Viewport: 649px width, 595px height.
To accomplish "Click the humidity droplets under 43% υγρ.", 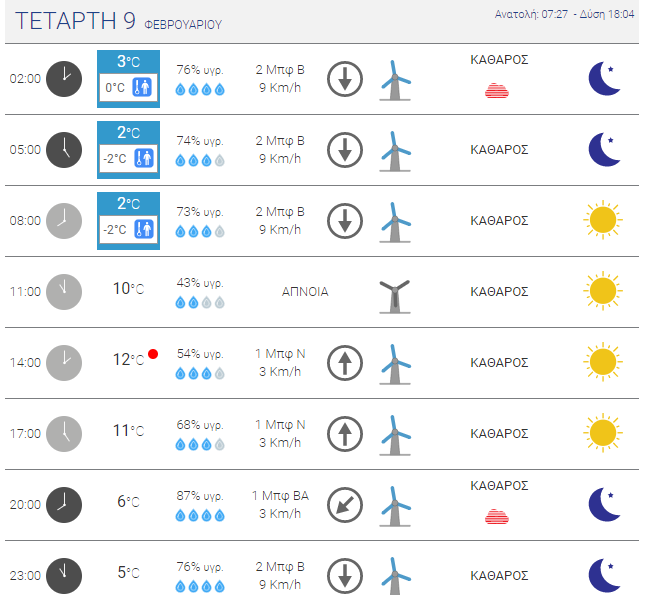I will click(200, 303).
